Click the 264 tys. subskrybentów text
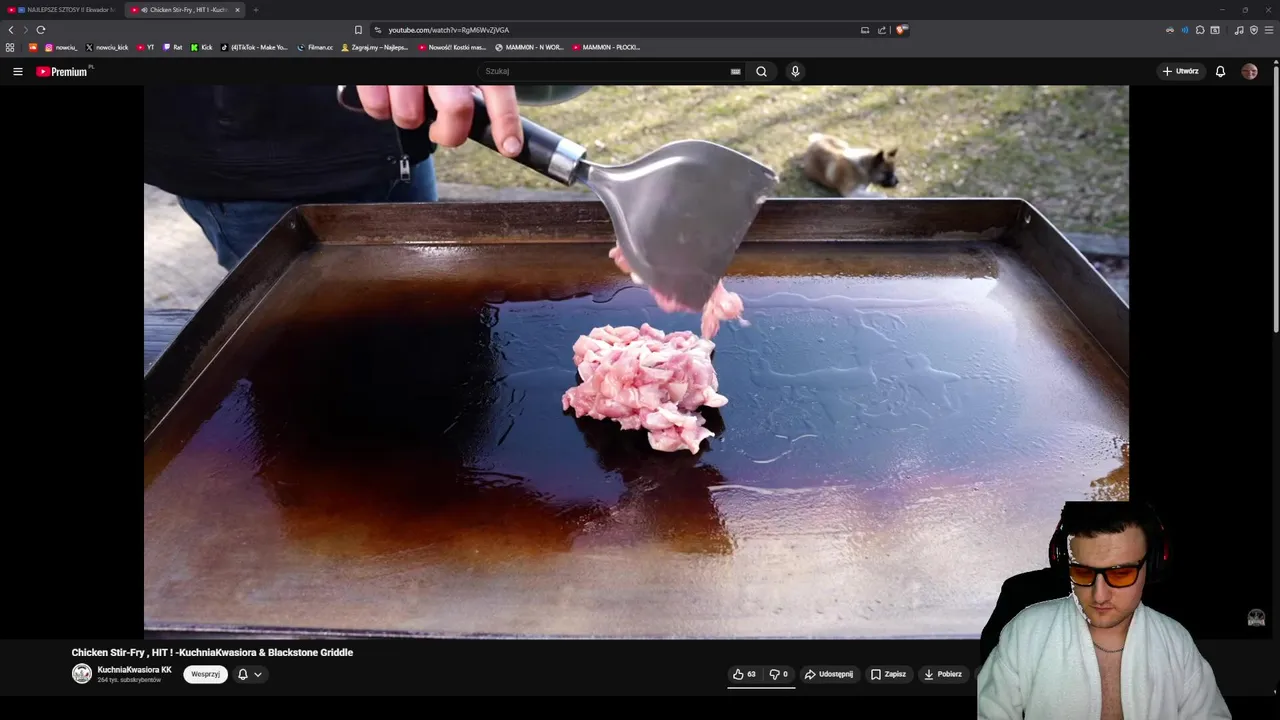 pos(129,680)
